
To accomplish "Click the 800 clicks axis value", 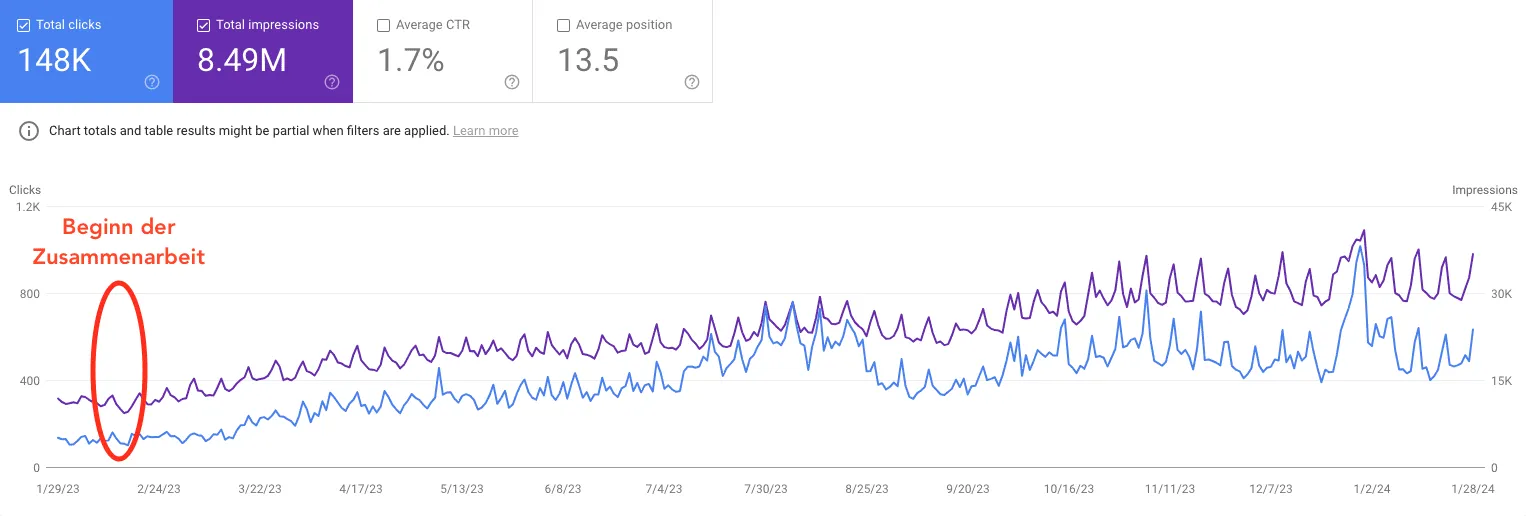I will tap(30, 294).
